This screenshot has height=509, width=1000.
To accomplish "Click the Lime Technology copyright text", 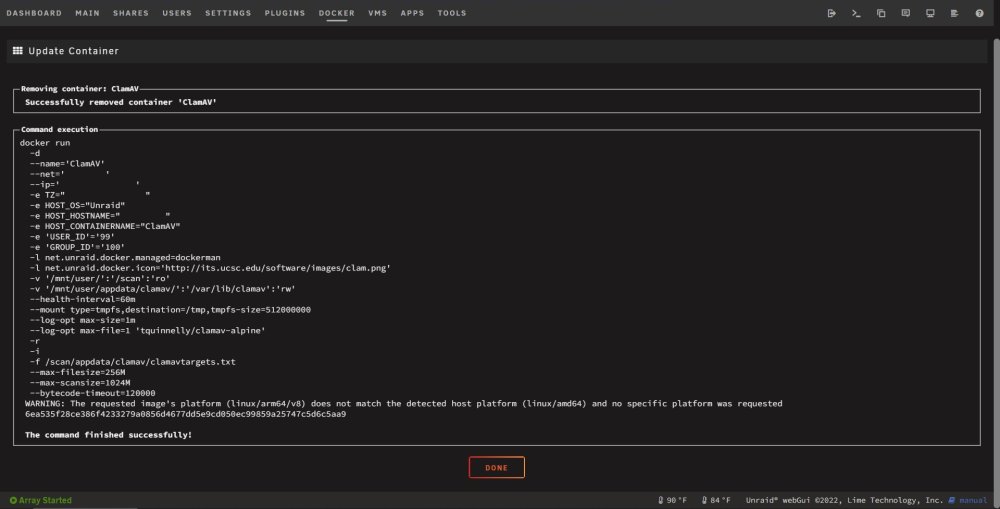I will pos(844,500).
